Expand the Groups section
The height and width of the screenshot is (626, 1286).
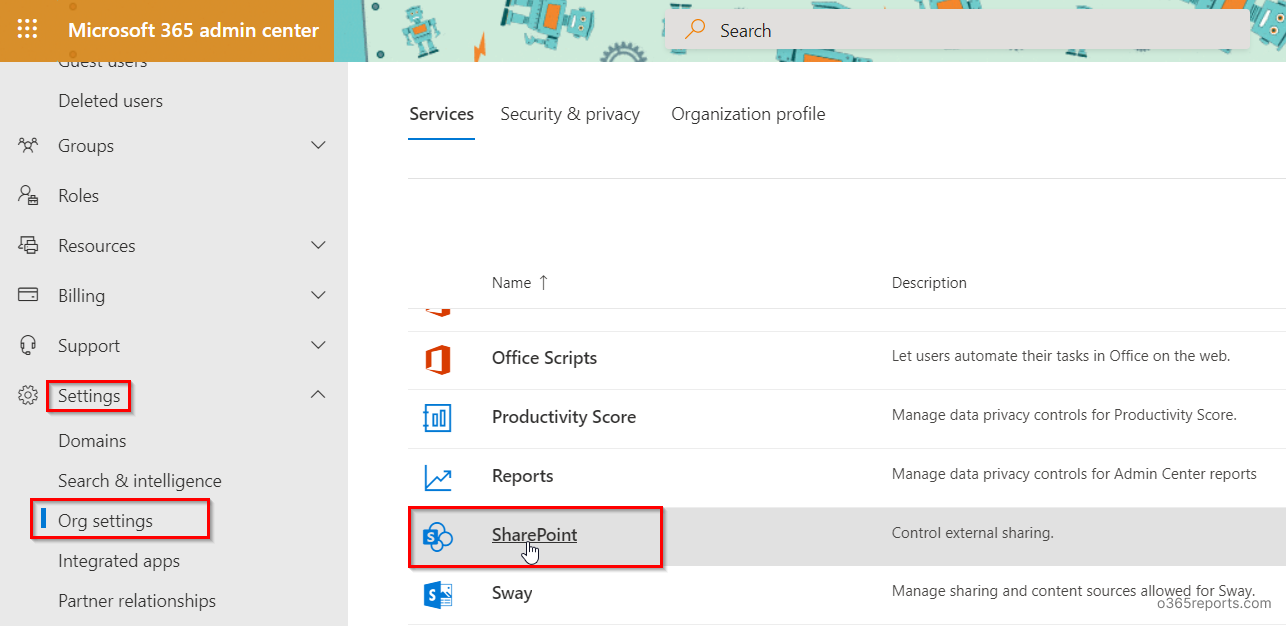pyautogui.click(x=318, y=145)
